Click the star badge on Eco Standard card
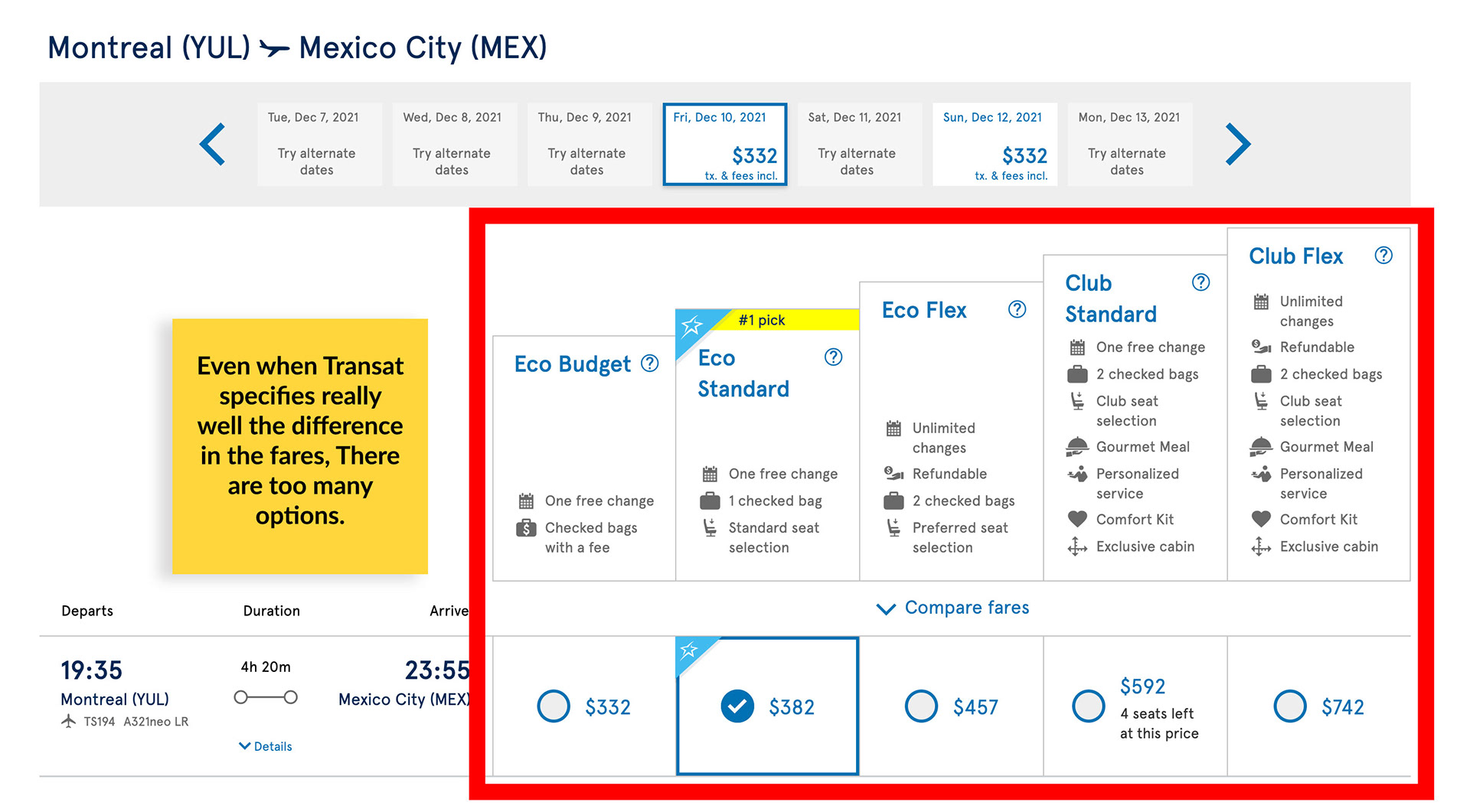 pos(691,327)
